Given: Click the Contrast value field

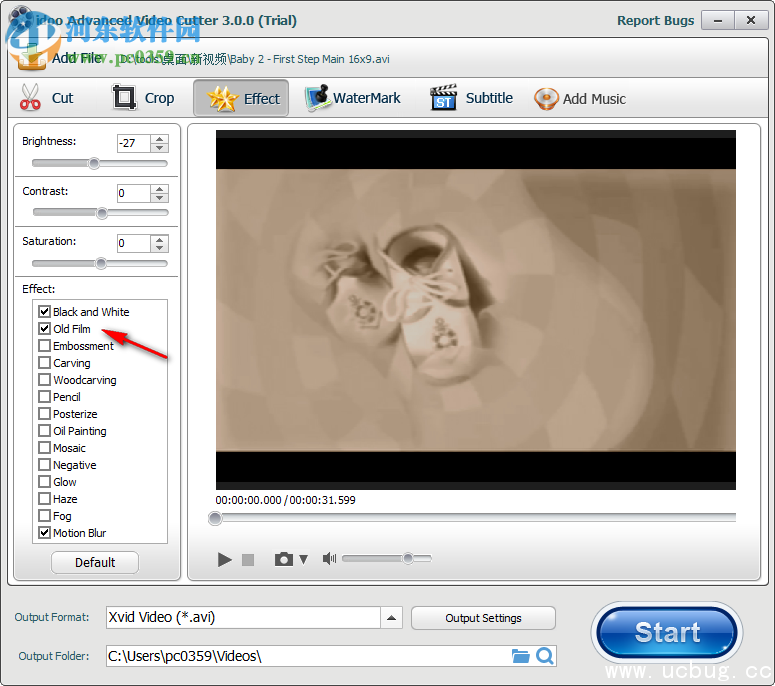Looking at the screenshot, I should [133, 193].
